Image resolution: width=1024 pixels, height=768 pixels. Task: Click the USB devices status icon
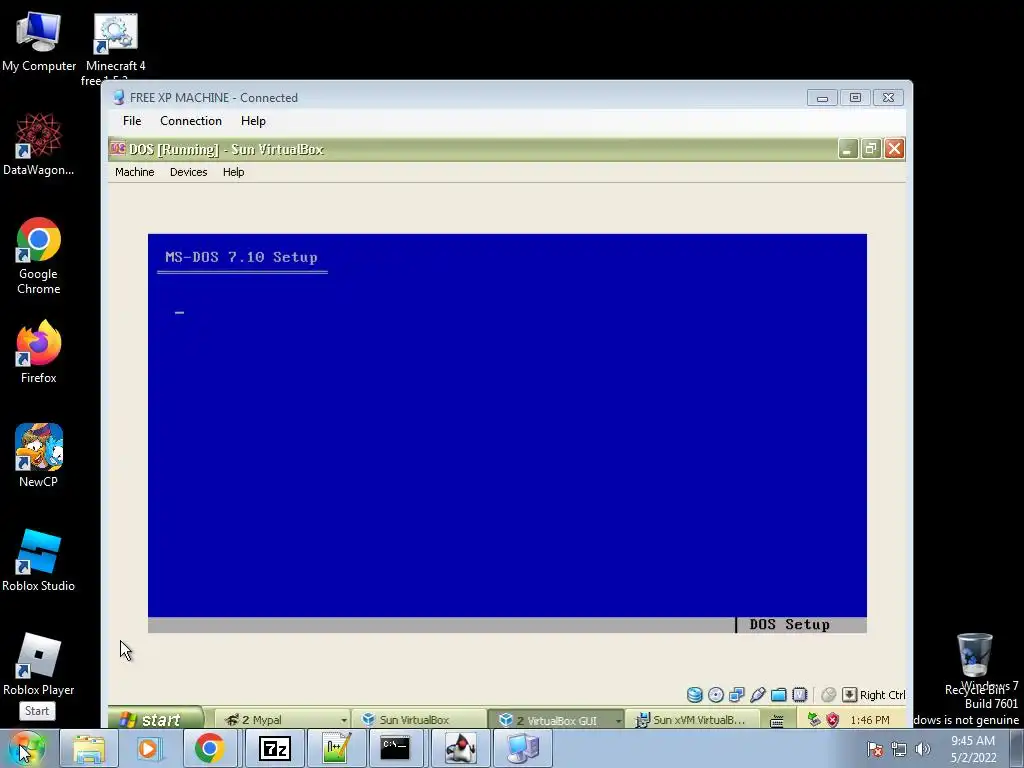(758, 695)
